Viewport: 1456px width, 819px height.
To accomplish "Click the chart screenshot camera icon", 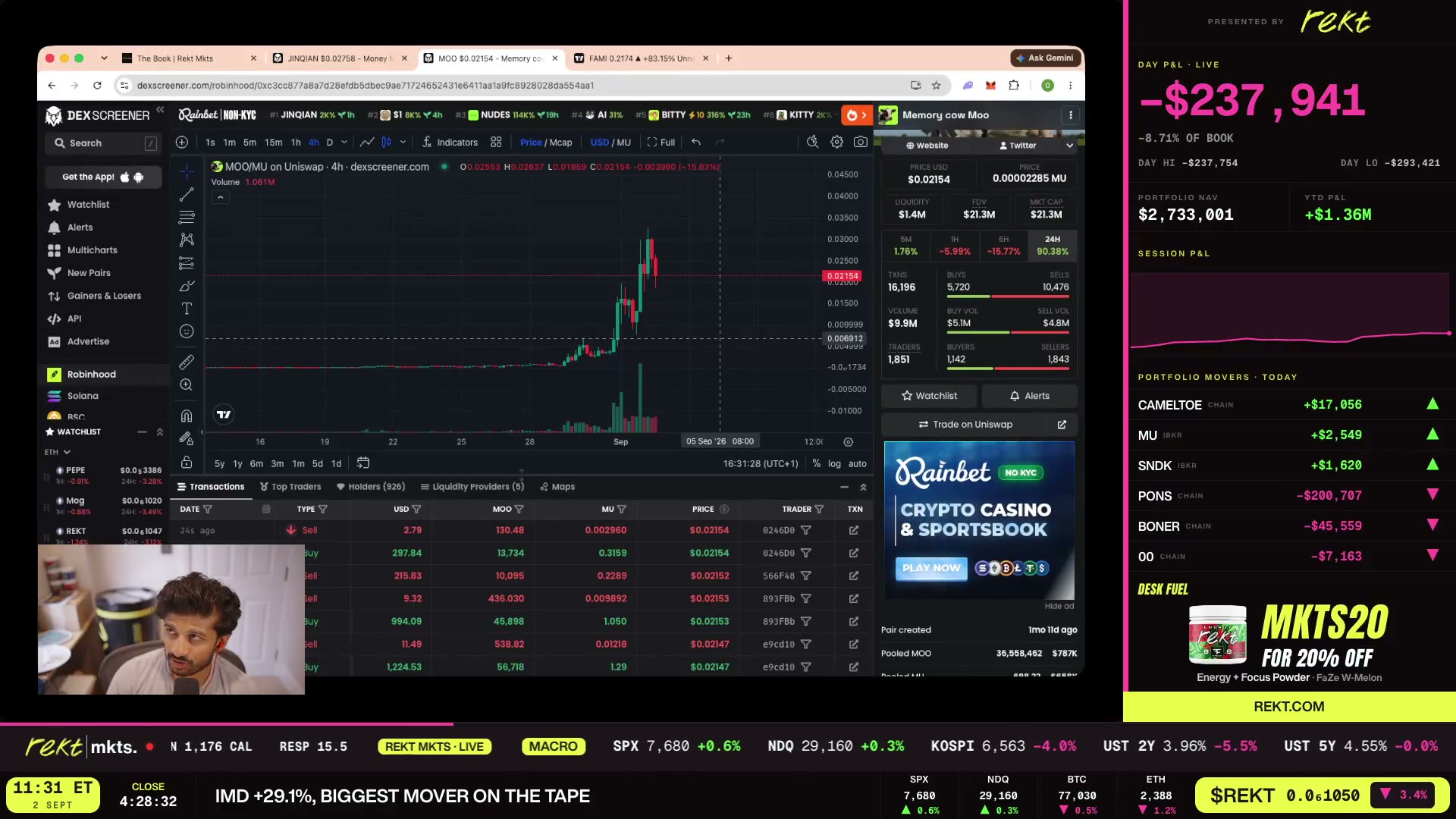I will point(860,142).
